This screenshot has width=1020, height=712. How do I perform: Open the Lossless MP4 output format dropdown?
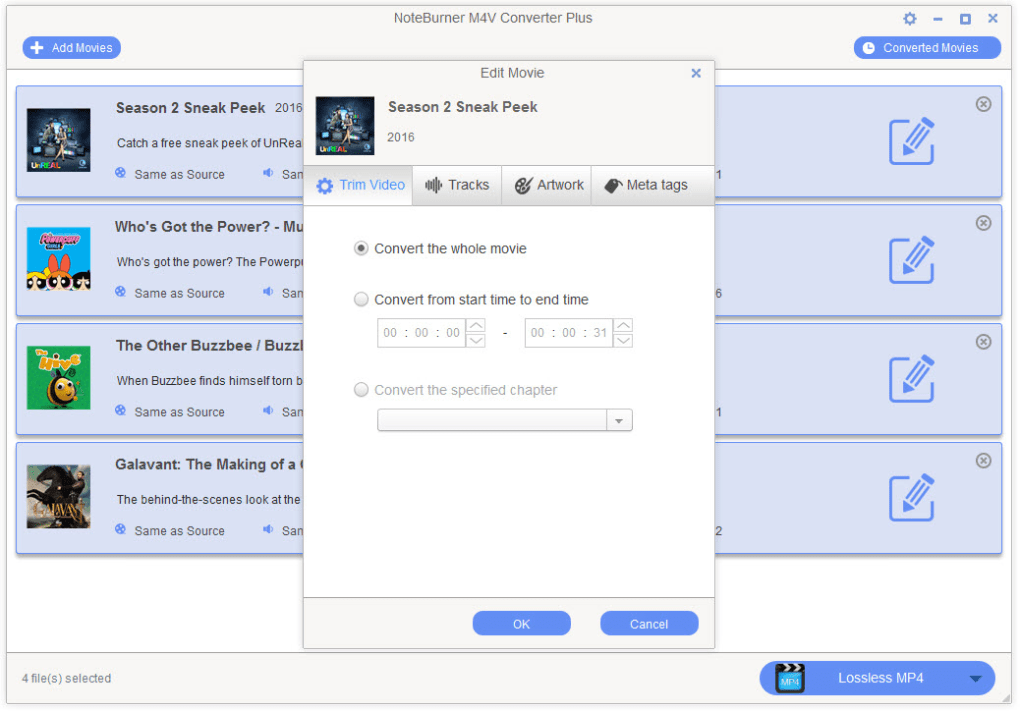click(x=975, y=678)
